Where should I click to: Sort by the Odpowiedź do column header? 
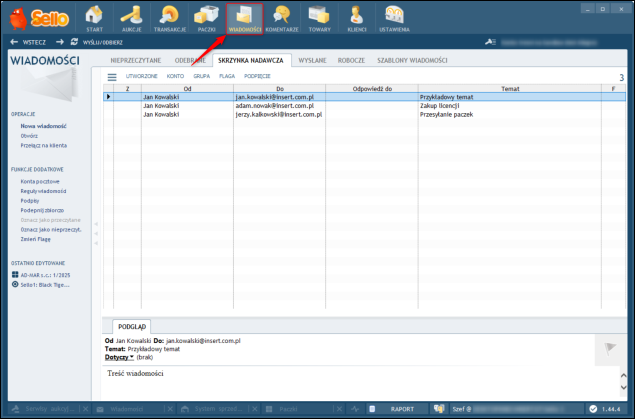tap(372, 89)
